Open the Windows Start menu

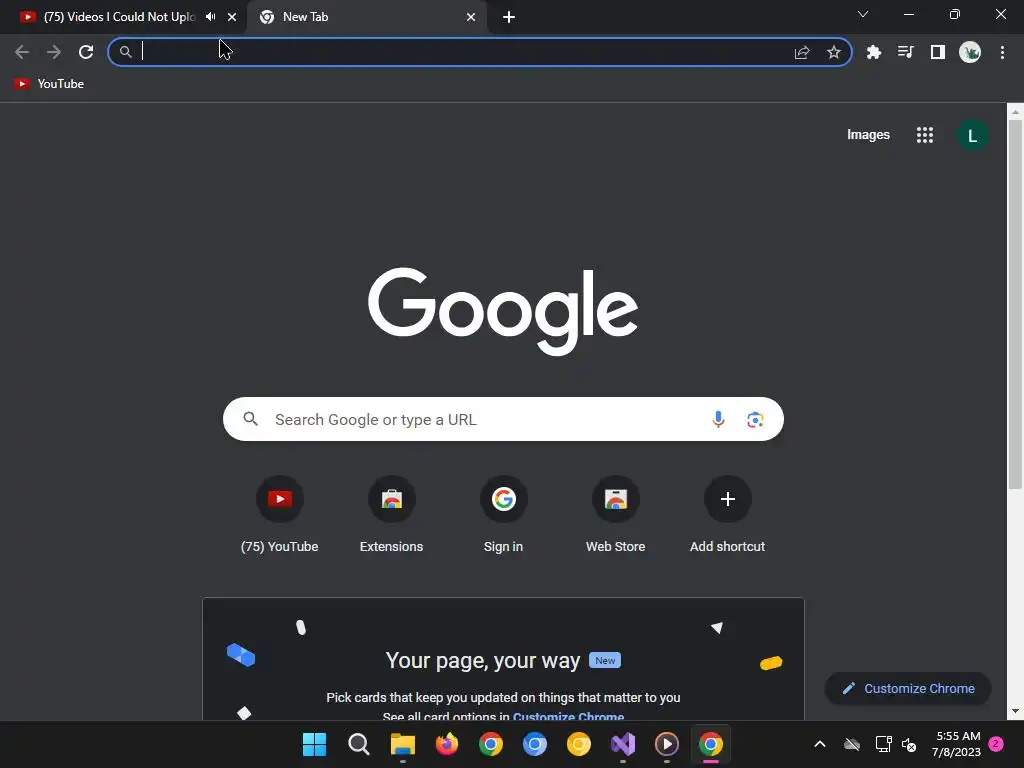[x=314, y=744]
